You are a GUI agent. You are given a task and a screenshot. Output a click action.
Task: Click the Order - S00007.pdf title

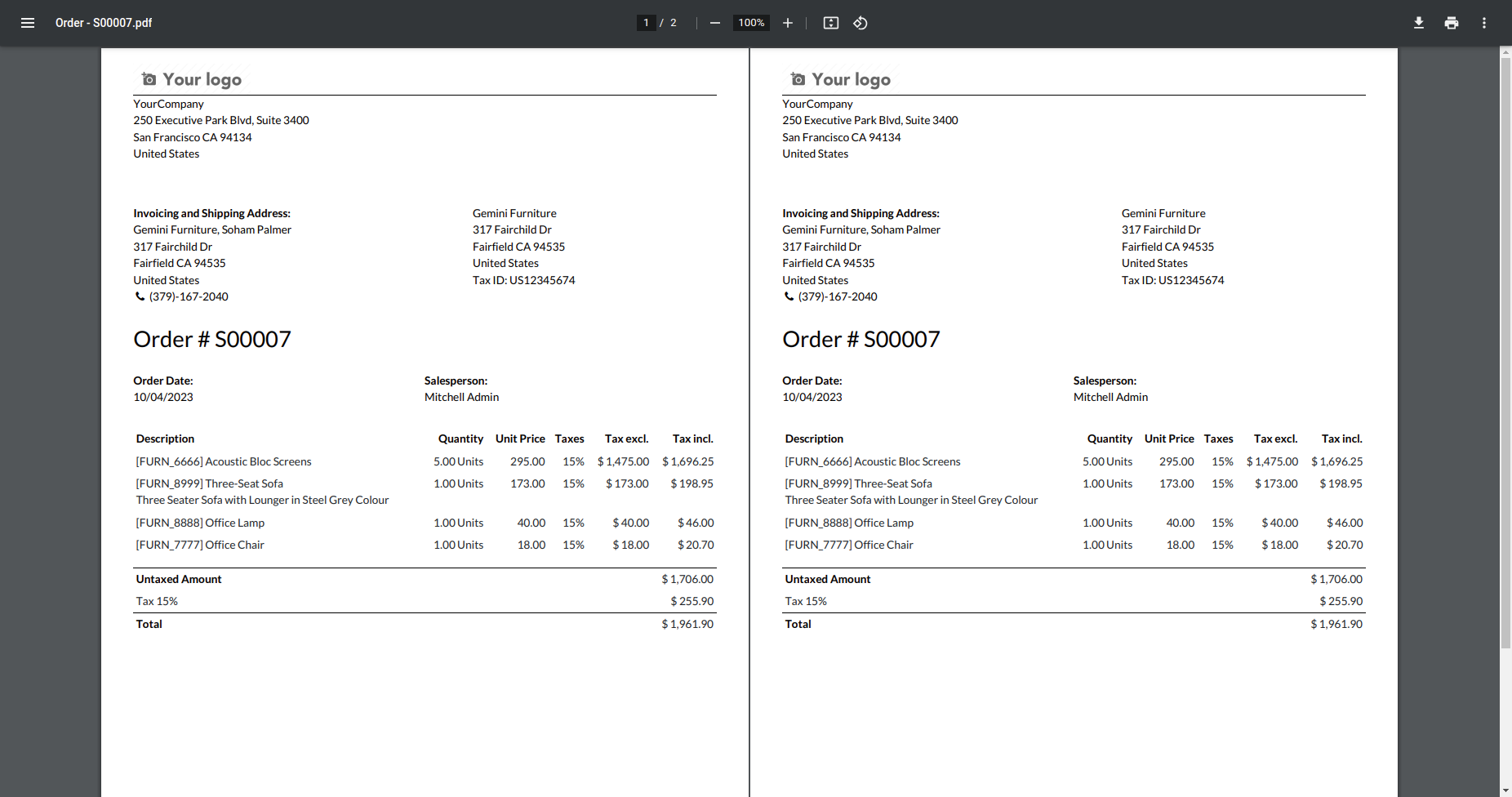[104, 23]
